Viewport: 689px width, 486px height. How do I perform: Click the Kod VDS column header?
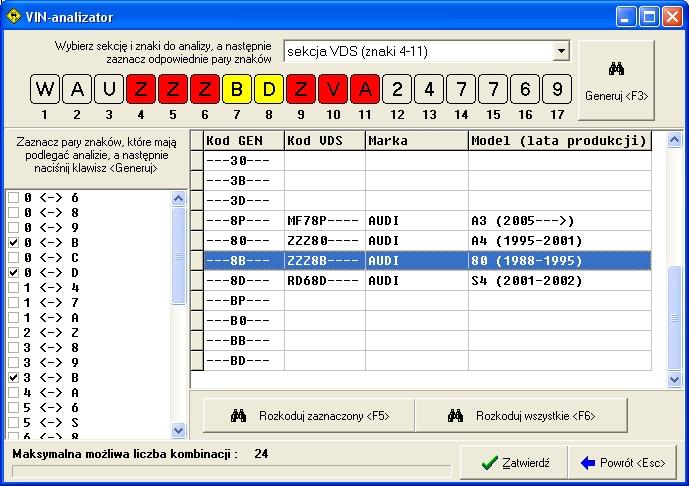pos(325,141)
